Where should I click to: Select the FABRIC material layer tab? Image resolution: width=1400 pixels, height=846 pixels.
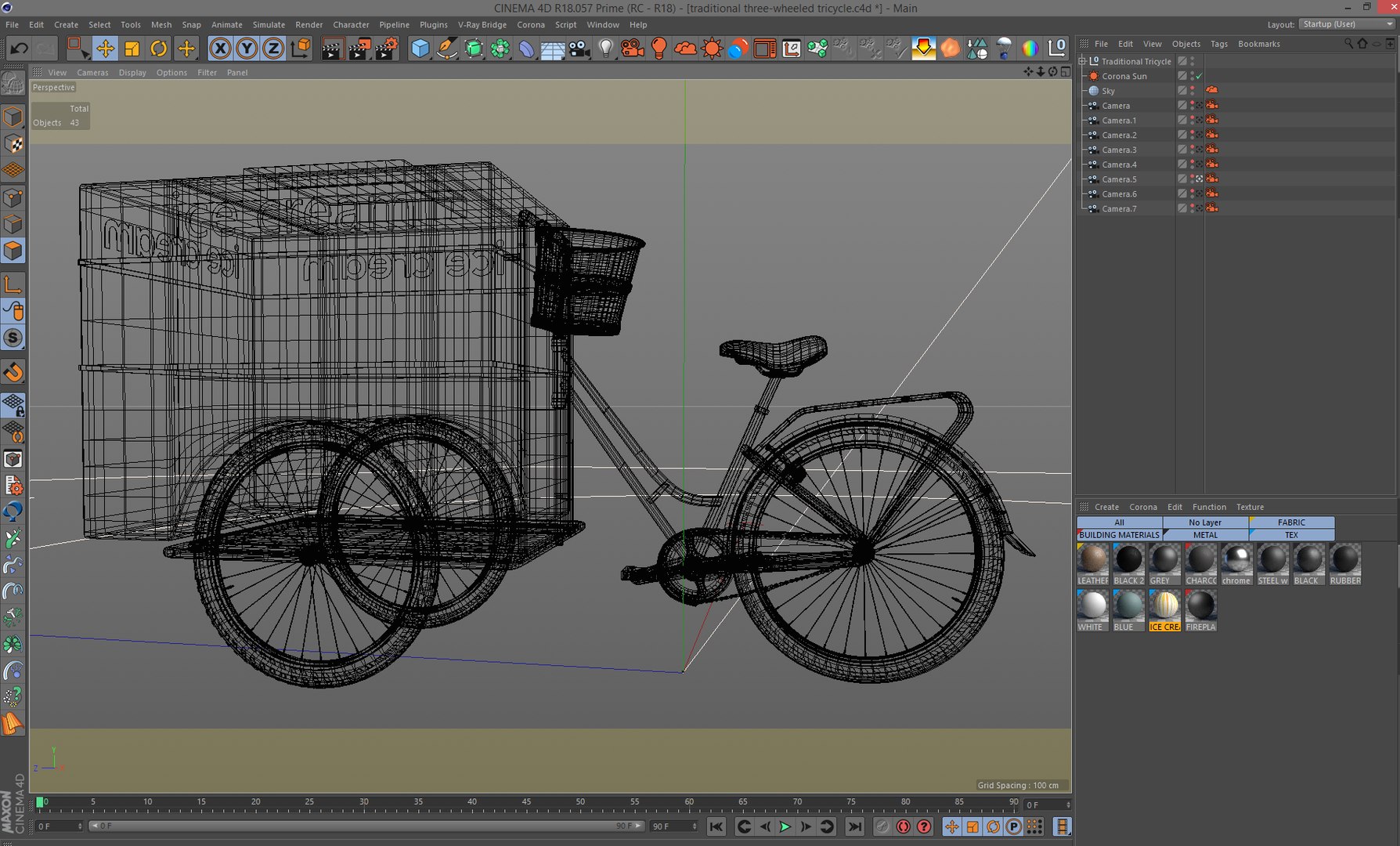click(x=1292, y=522)
